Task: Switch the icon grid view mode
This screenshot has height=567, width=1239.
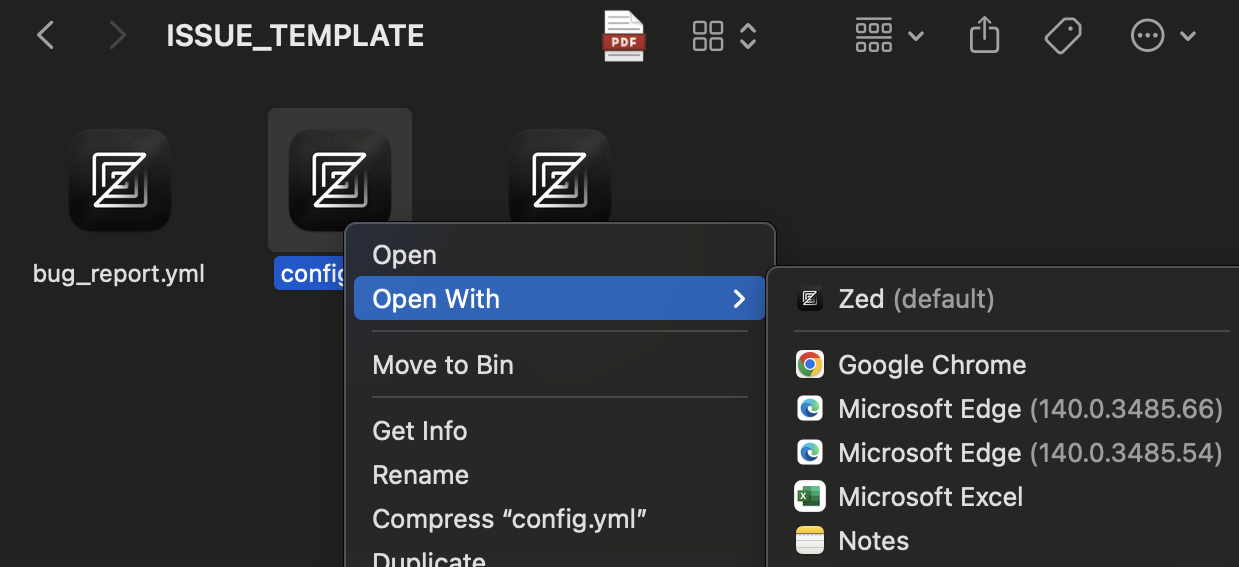Action: (x=708, y=36)
